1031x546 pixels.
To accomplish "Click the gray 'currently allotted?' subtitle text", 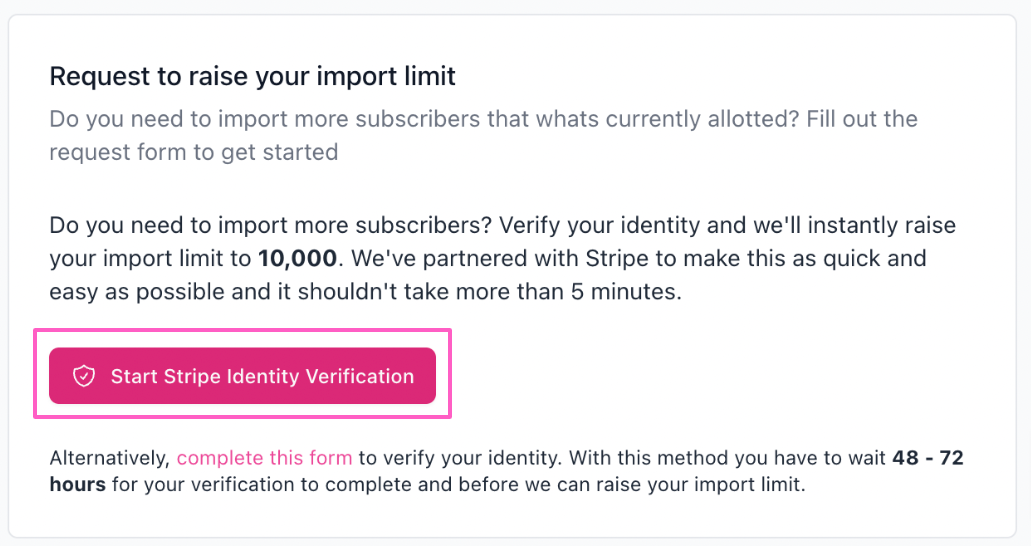I will [702, 119].
